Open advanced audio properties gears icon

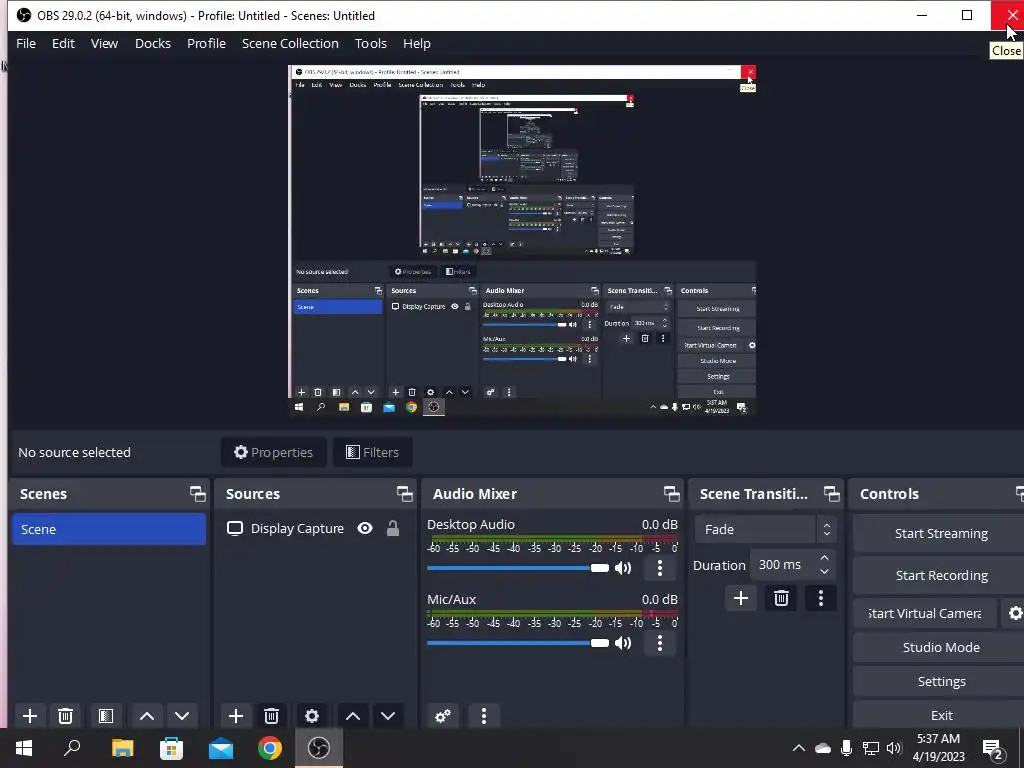[443, 716]
